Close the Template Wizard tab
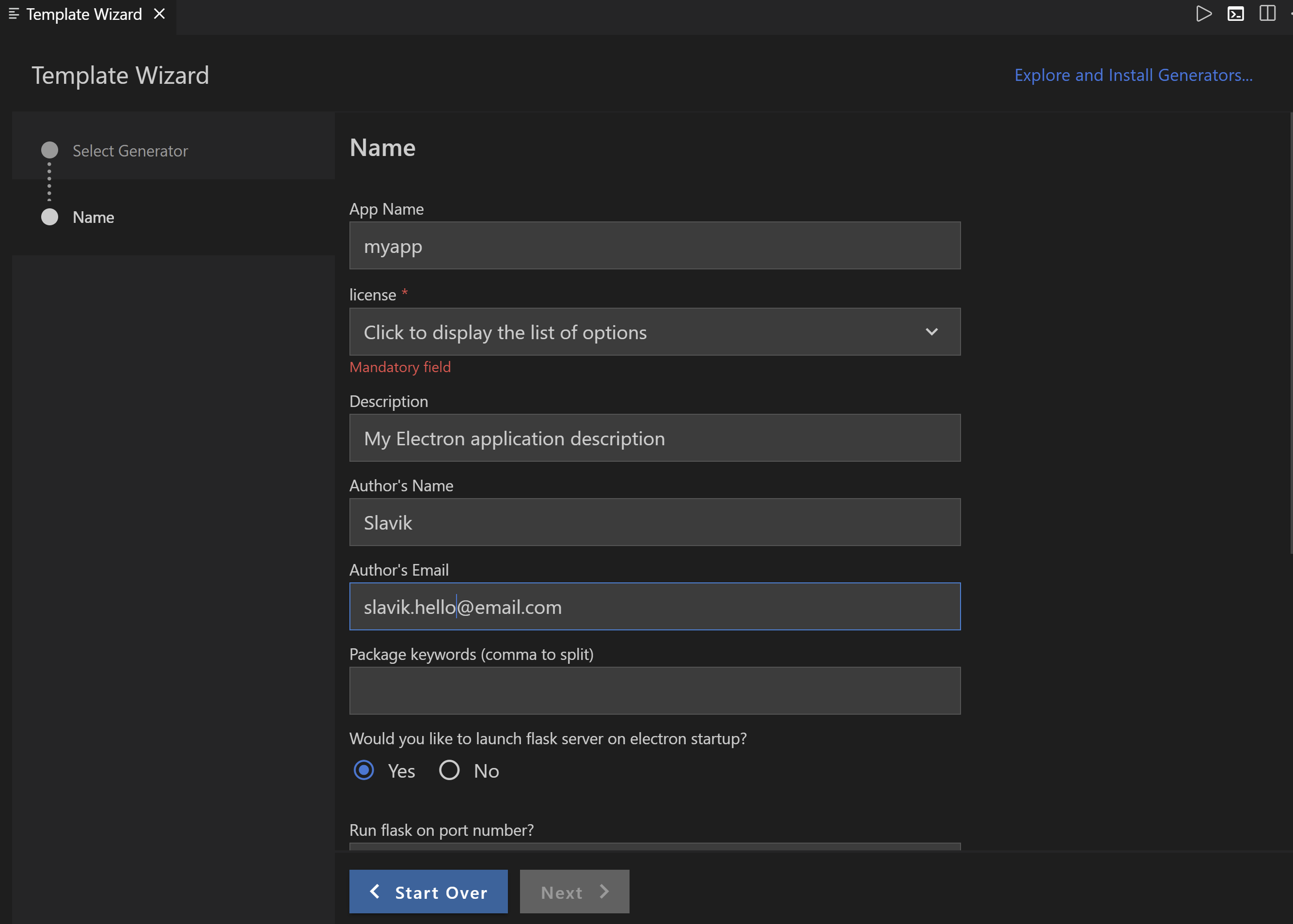This screenshot has height=924, width=1293. [x=159, y=14]
